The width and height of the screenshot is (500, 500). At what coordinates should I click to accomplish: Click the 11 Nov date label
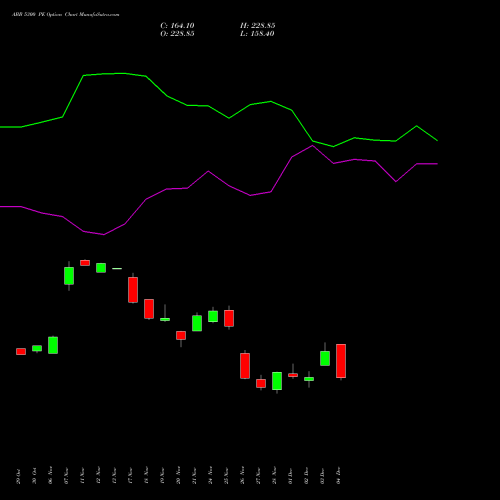tap(82, 475)
